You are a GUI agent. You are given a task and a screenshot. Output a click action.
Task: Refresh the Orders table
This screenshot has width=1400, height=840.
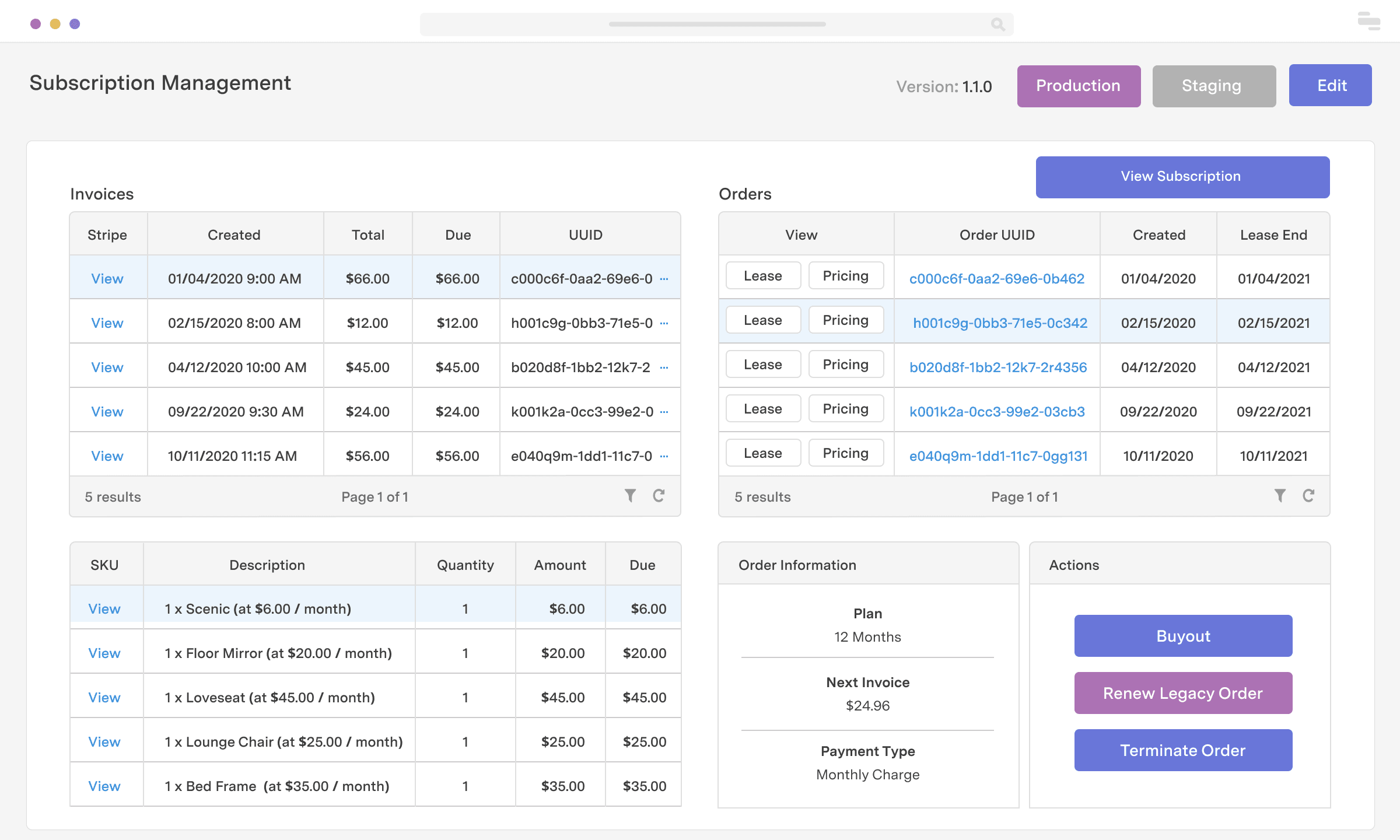(x=1309, y=495)
